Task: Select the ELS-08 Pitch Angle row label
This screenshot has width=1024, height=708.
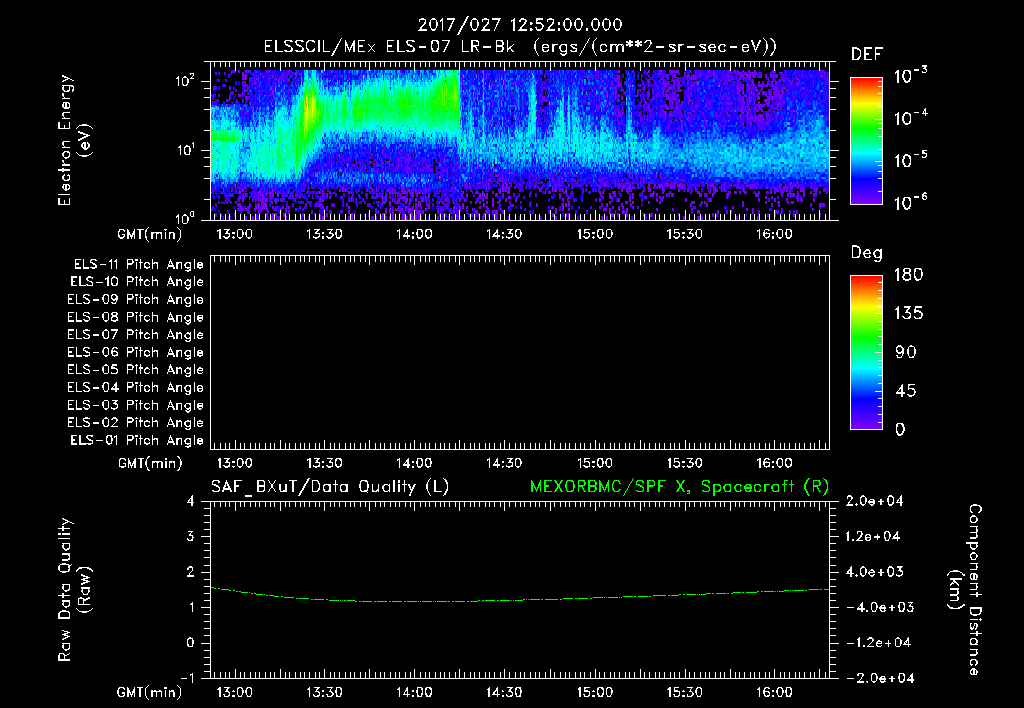Action: (x=136, y=317)
